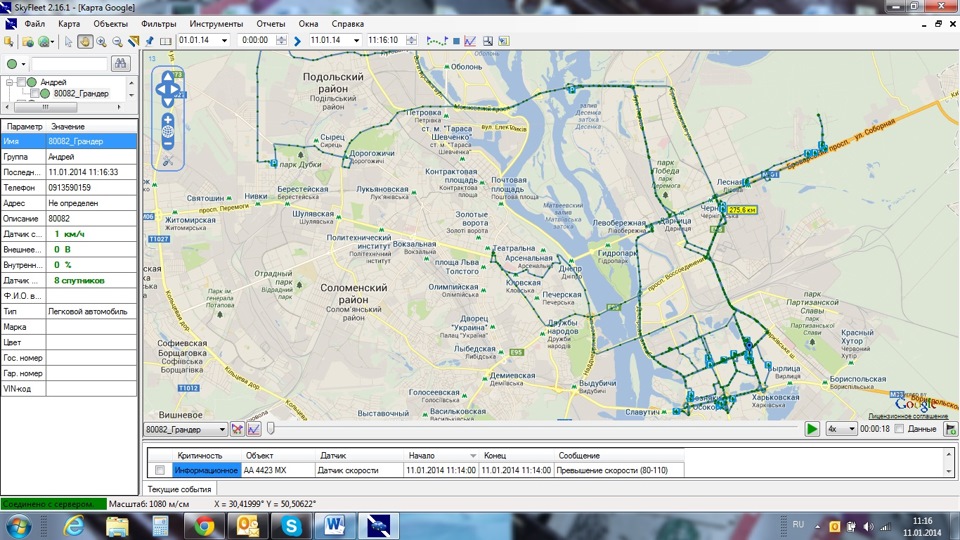Click the first yellow toolbar icon
This screenshot has width=960, height=540.
[x=9, y=41]
